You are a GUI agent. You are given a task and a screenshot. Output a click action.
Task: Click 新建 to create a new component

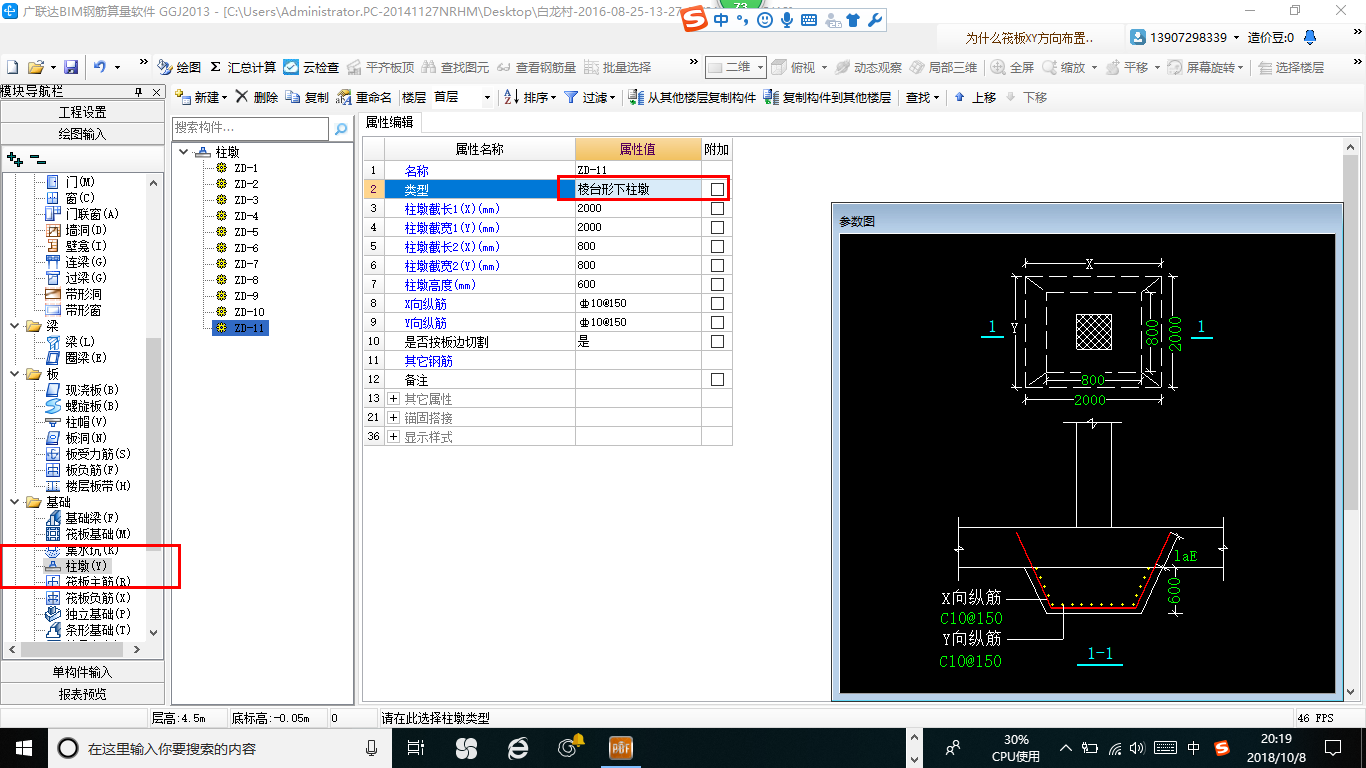(x=202, y=97)
